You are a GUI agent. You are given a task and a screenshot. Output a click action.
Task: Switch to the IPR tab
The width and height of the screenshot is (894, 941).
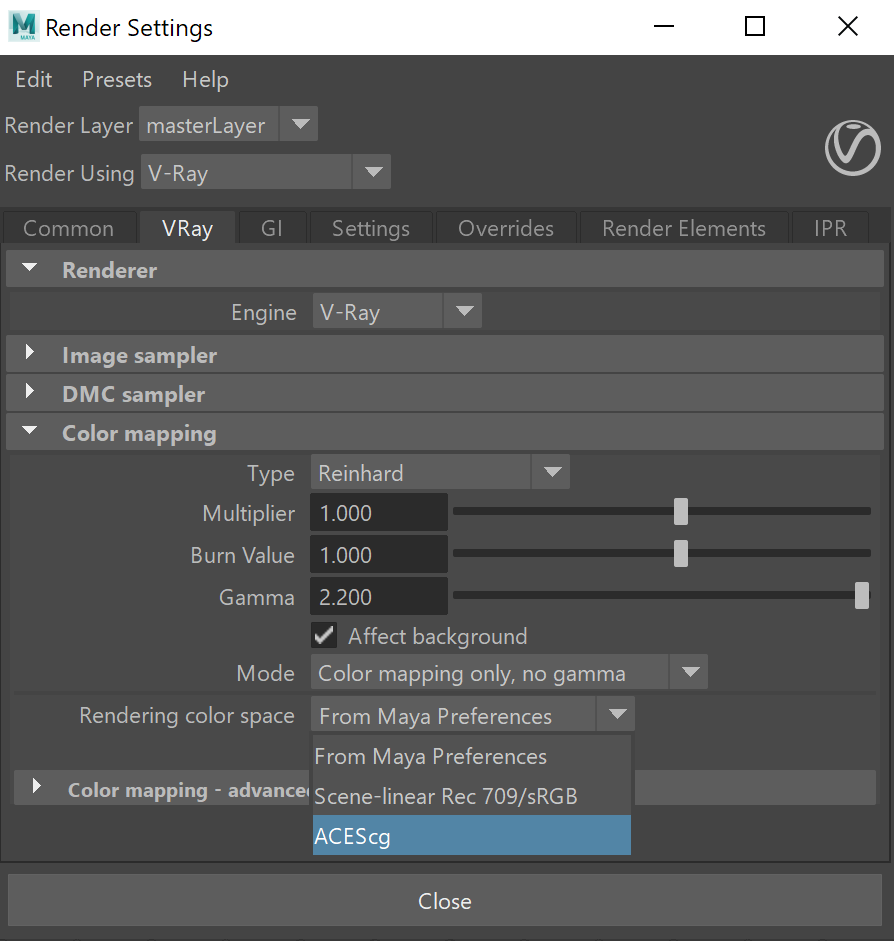point(830,228)
